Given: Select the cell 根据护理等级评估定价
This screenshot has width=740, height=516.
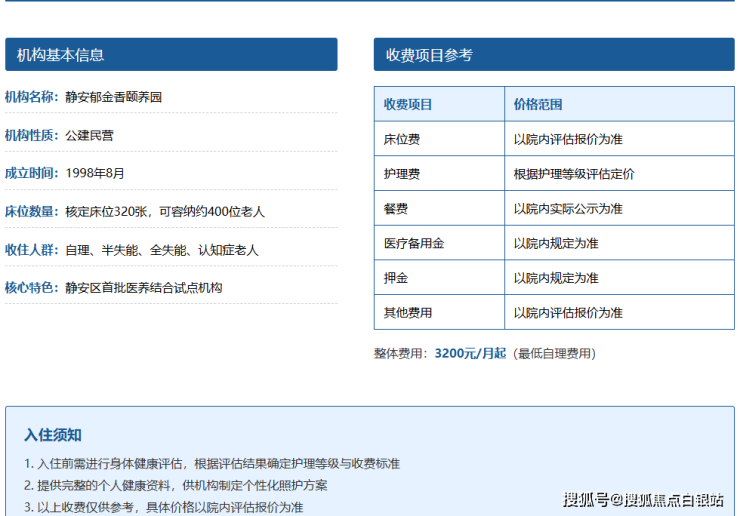Looking at the screenshot, I should click(620, 174).
